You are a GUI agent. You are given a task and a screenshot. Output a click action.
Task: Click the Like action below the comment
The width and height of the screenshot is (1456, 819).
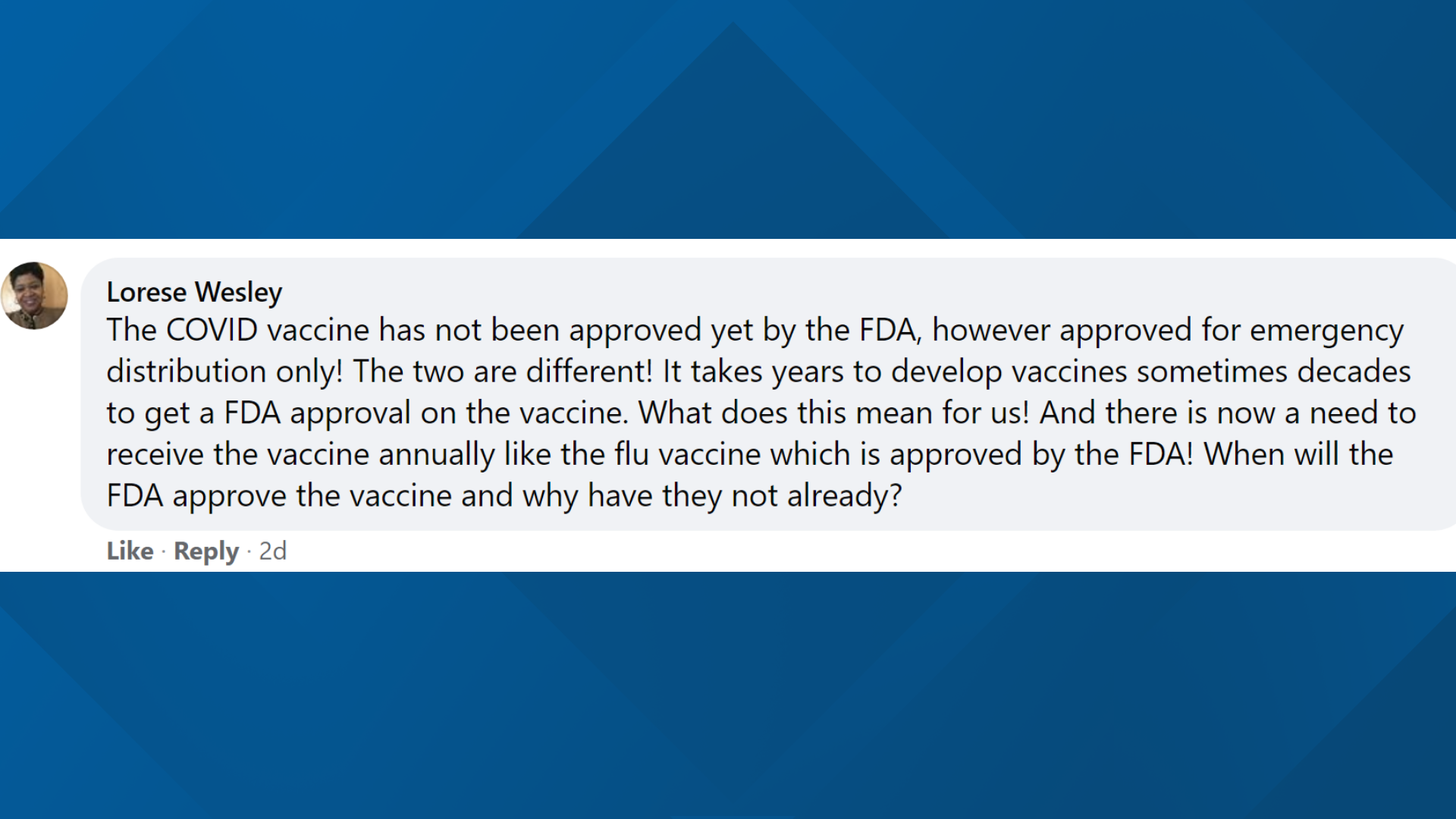pos(130,551)
